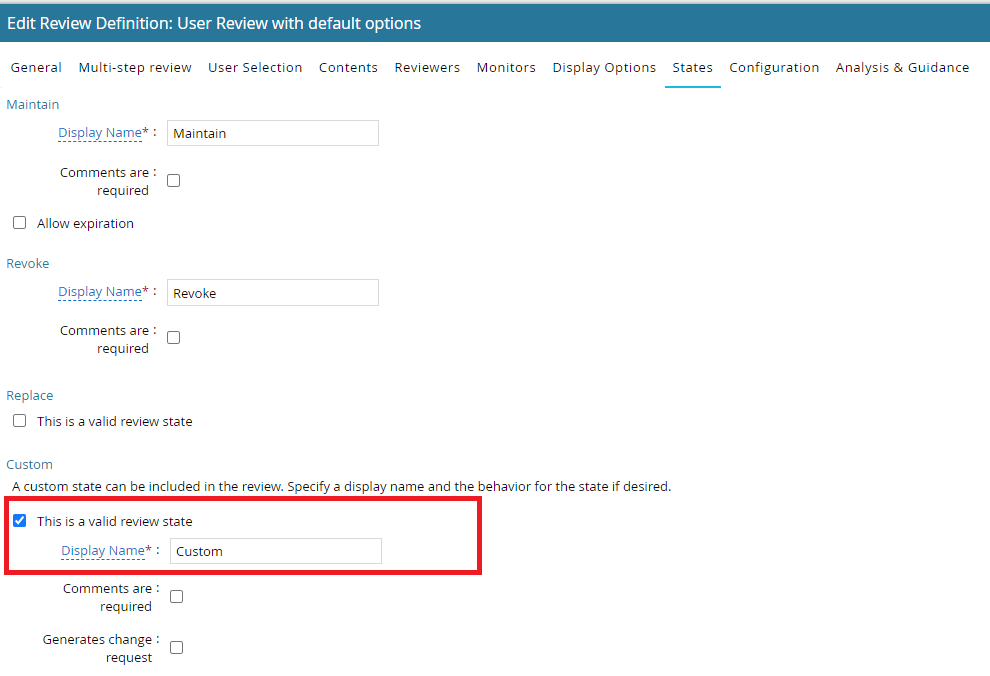Viewport: 990px width, 676px height.
Task: Enable required comments for the Maintain state
Action: pos(174,181)
